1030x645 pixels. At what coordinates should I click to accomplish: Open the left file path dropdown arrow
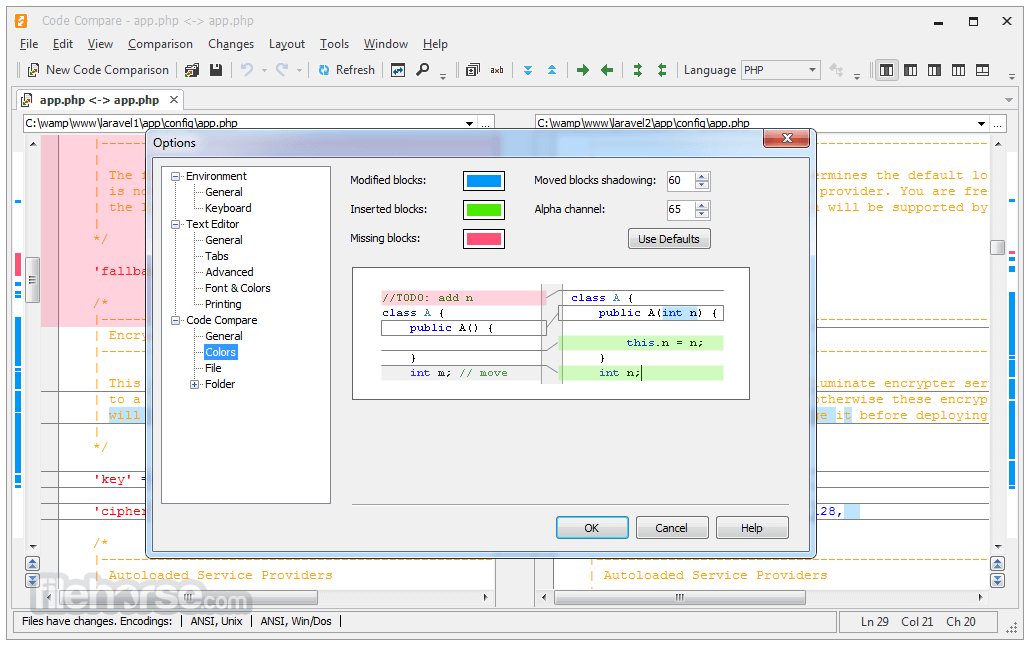(469, 123)
